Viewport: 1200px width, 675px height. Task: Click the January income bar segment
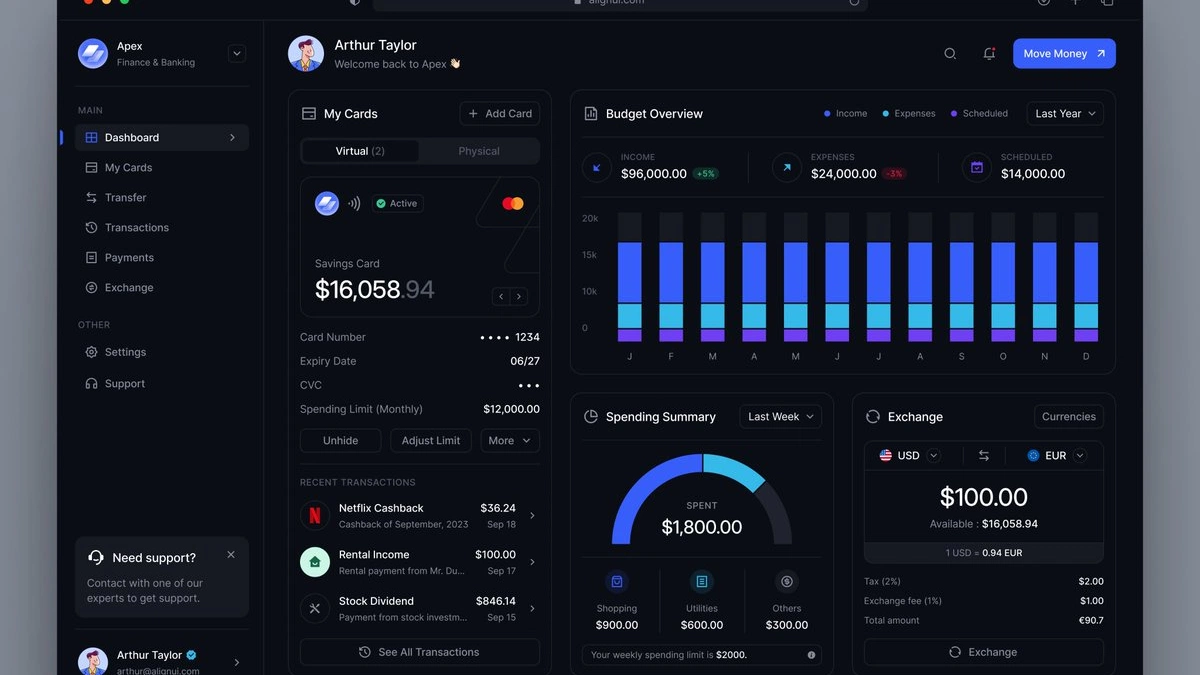coord(630,273)
